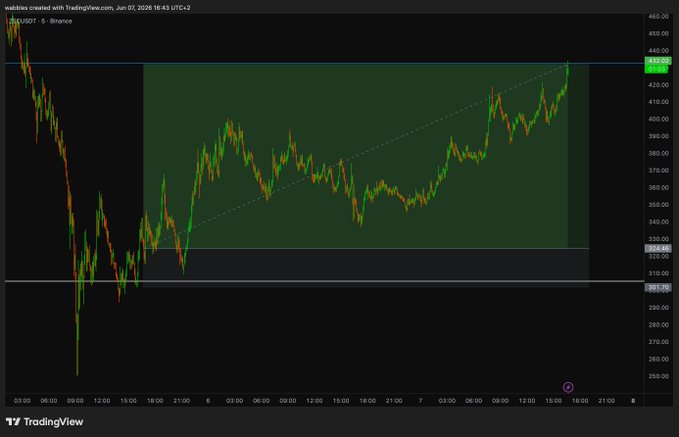Image resolution: width=679 pixels, height=437 pixels.
Task: Click the 380.00 price axis label
Action: pos(658,153)
